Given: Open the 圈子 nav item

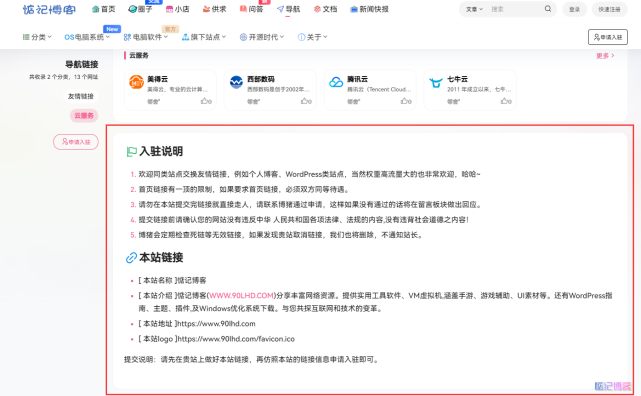Looking at the screenshot, I should point(140,9).
